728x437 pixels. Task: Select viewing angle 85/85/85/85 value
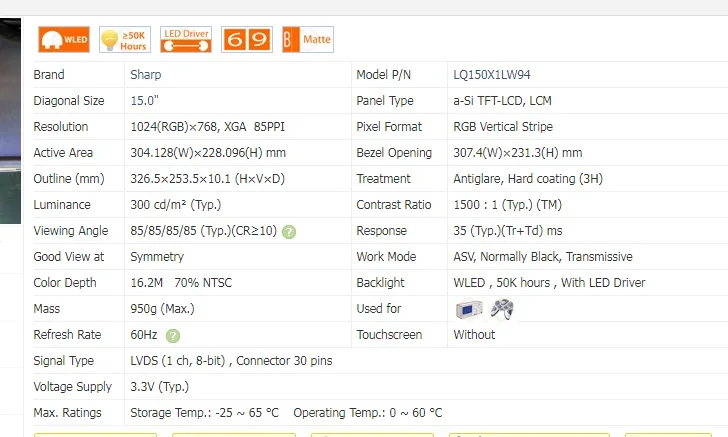coord(203,231)
